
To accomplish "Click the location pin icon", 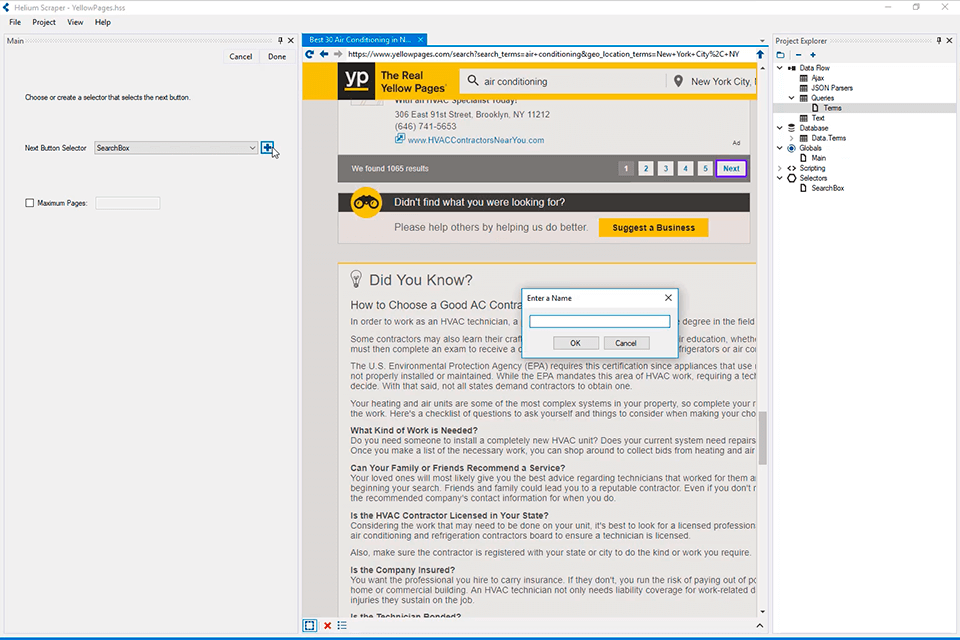I will pyautogui.click(x=678, y=81).
